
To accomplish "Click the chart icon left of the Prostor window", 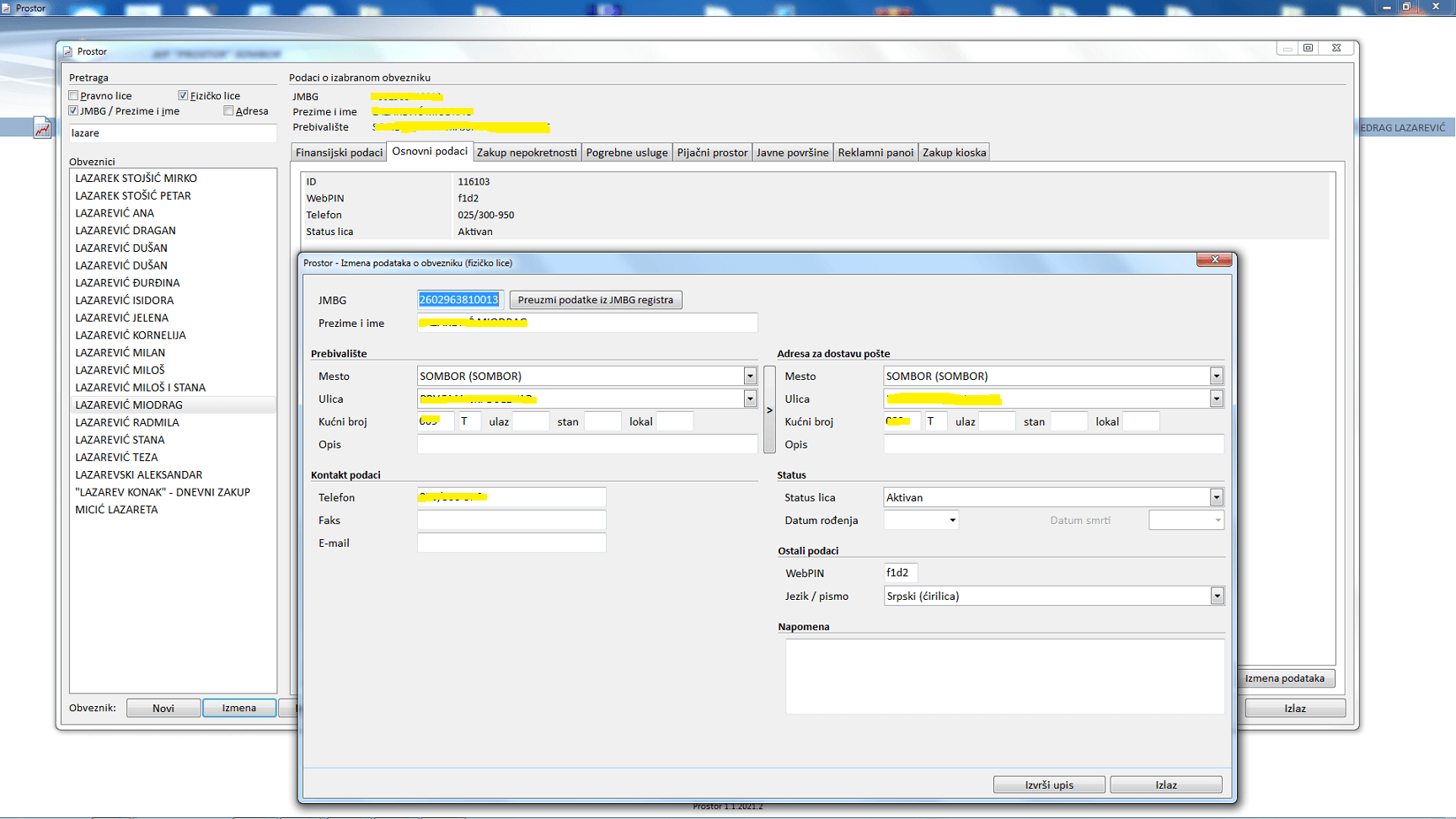I will coord(42,128).
